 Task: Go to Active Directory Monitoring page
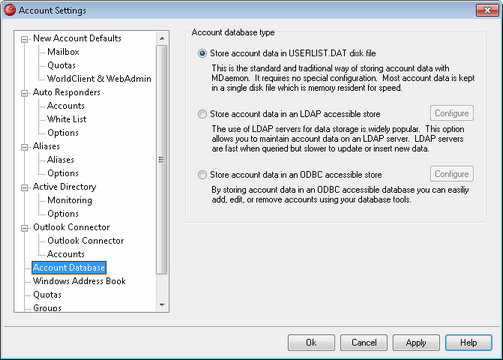(x=70, y=200)
